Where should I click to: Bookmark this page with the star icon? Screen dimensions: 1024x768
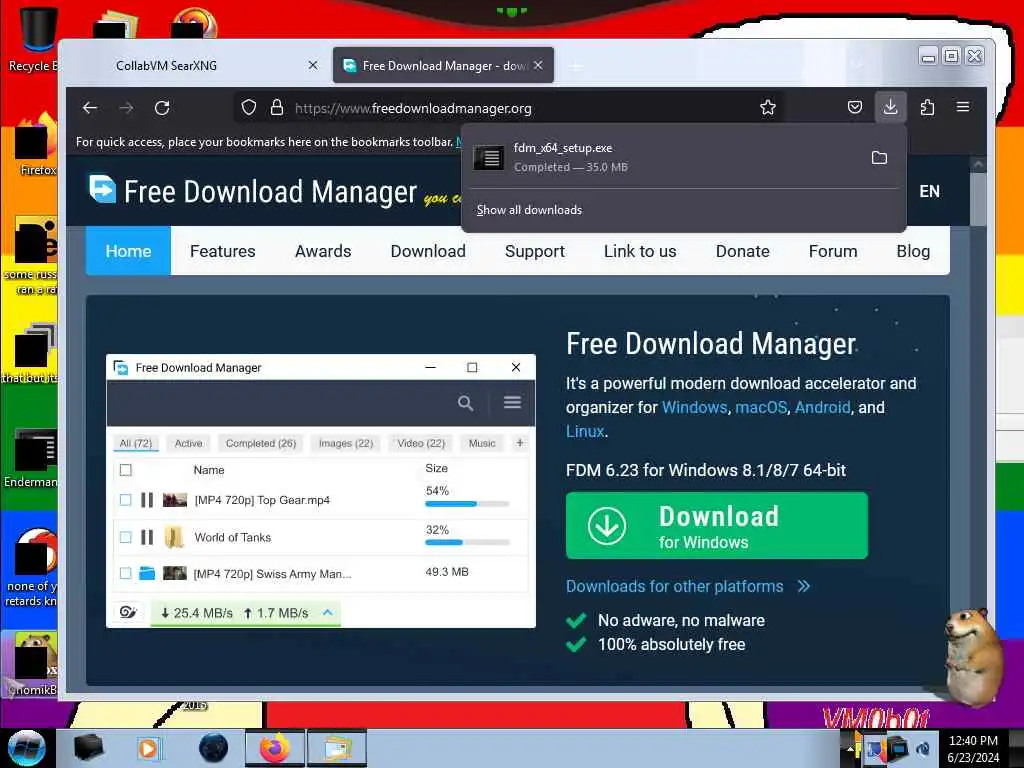(x=768, y=108)
